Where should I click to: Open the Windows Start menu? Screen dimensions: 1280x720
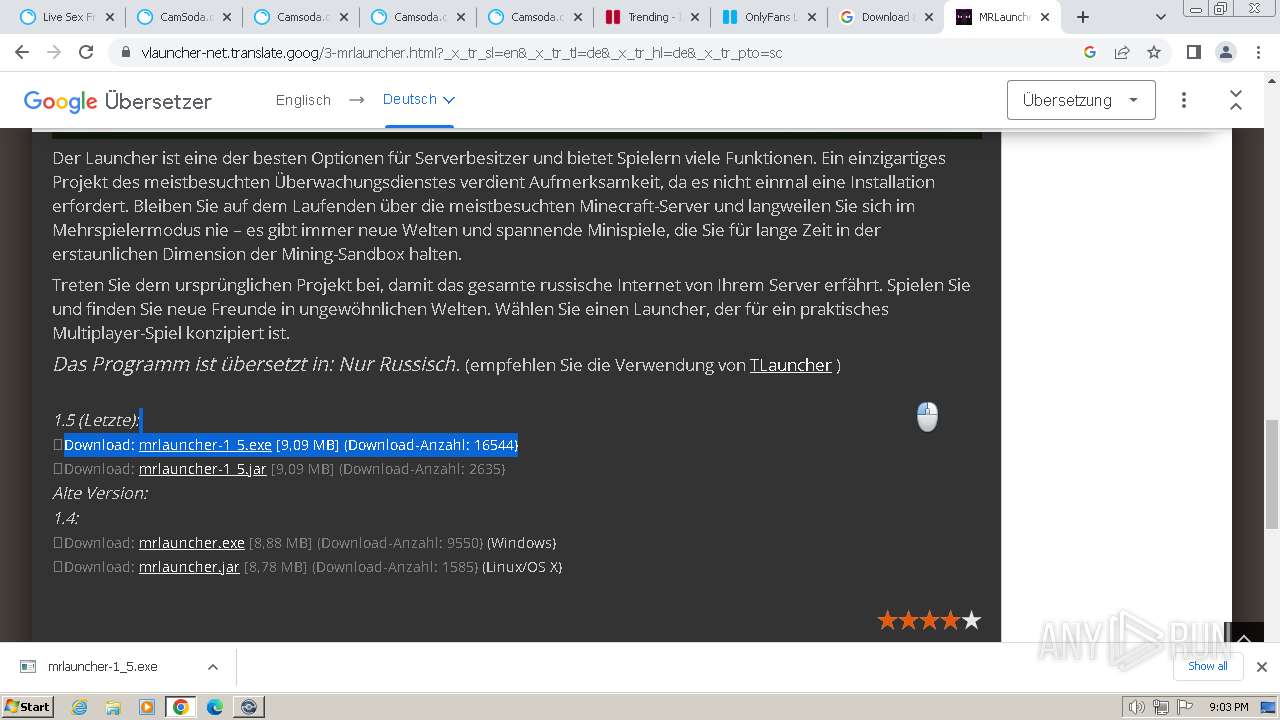(x=28, y=706)
